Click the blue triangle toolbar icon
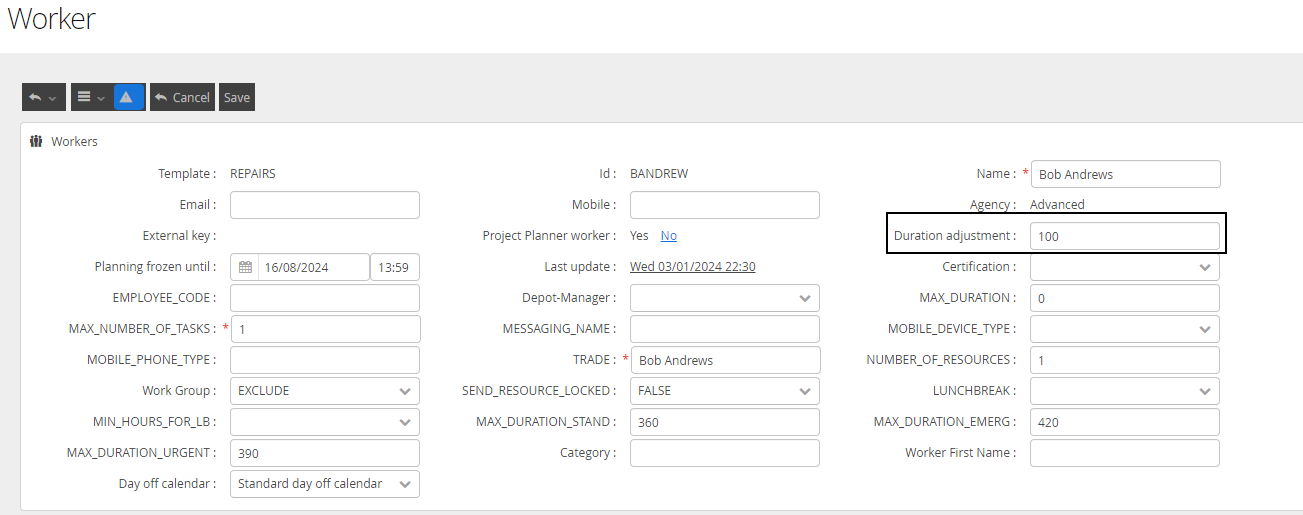 click(128, 97)
